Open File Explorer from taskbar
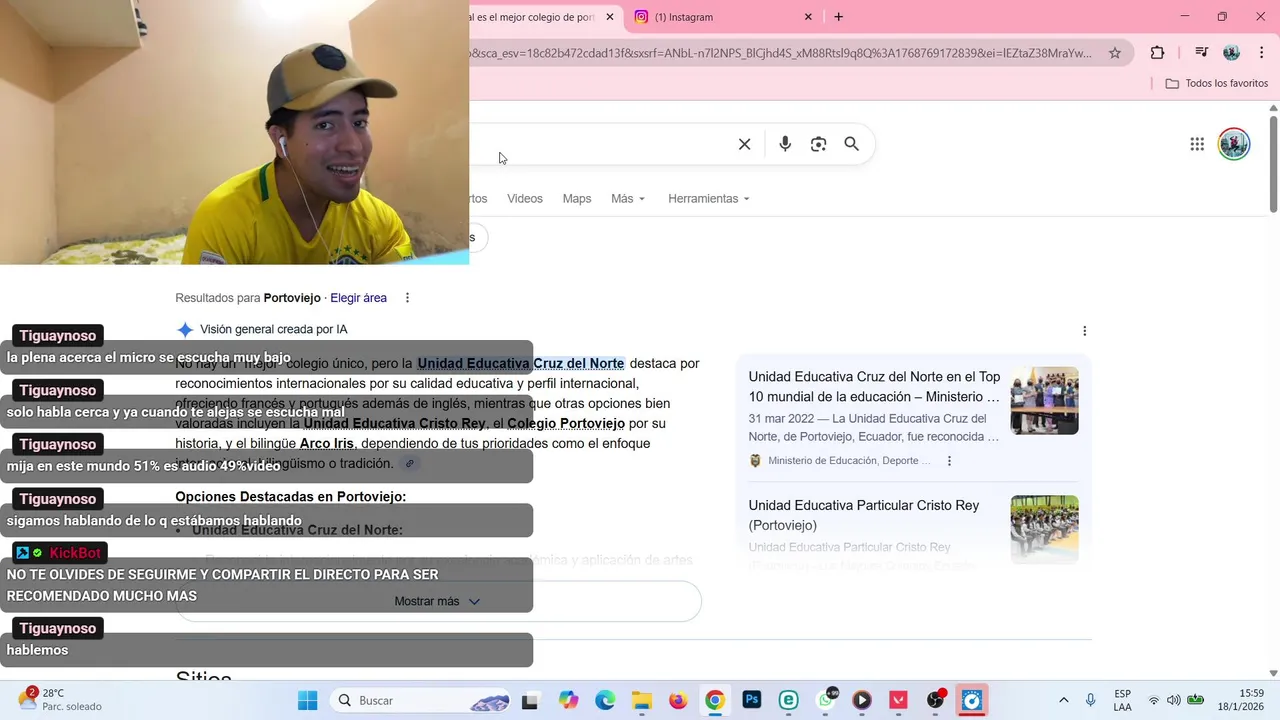This screenshot has height=720, width=1280. point(641,701)
